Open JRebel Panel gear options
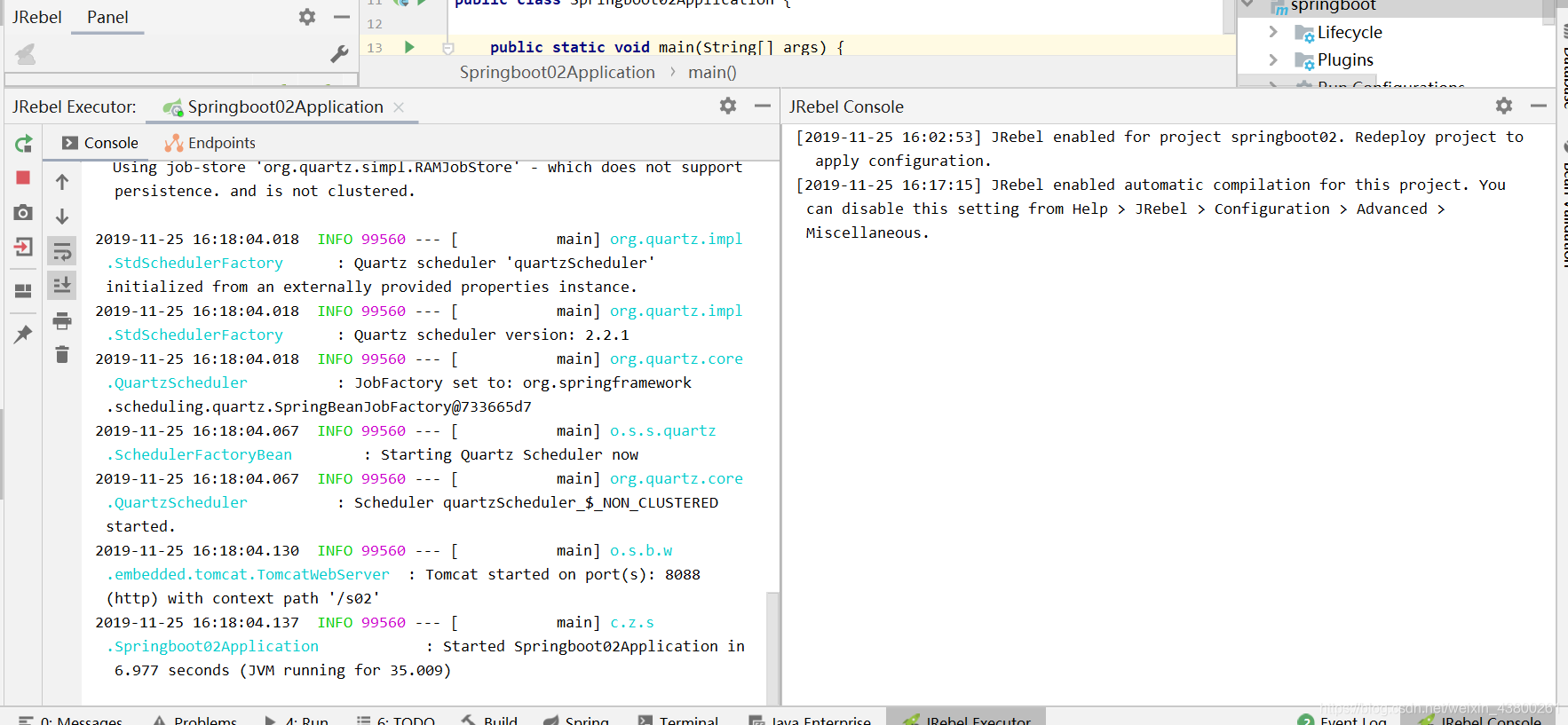The width and height of the screenshot is (1568, 725). tap(307, 17)
